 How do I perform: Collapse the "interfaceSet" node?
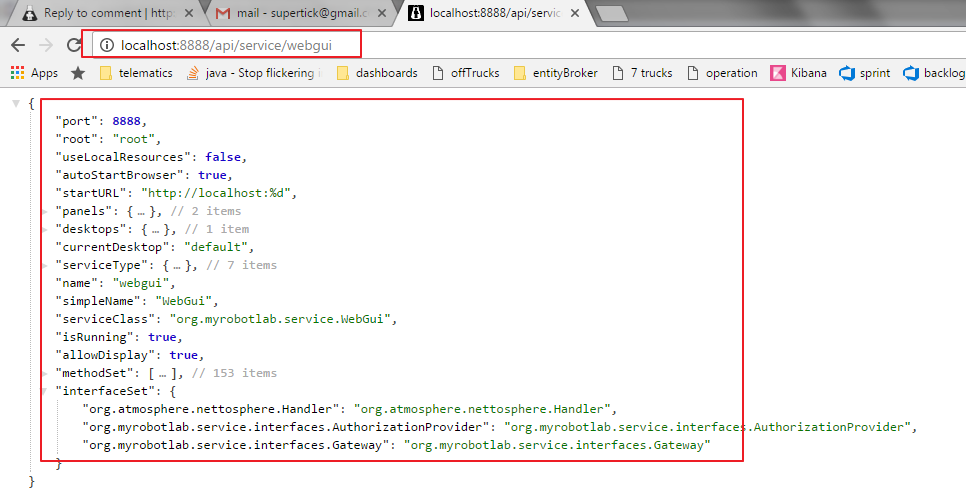tap(44, 391)
